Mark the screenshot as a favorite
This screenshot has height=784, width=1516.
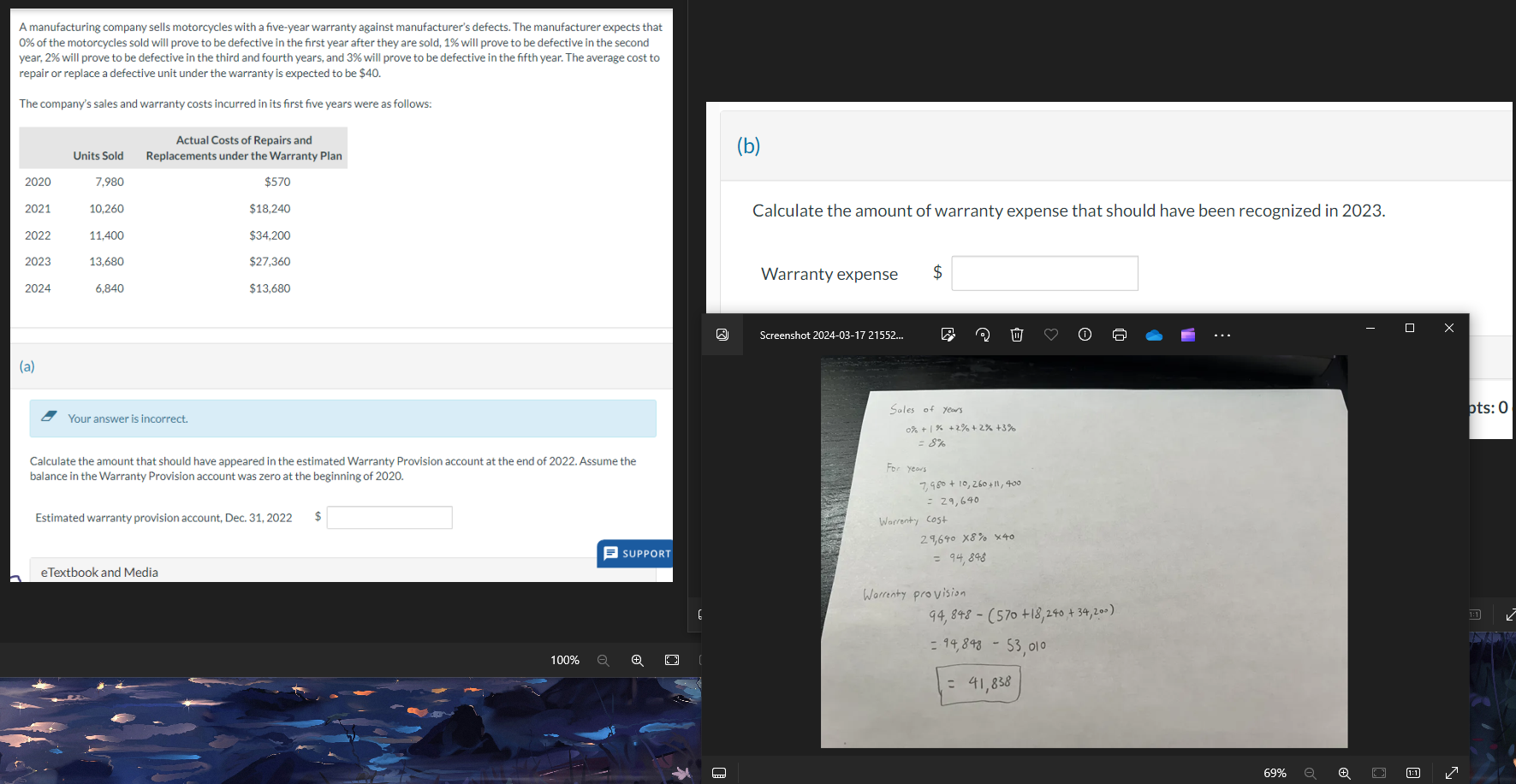(x=1050, y=335)
